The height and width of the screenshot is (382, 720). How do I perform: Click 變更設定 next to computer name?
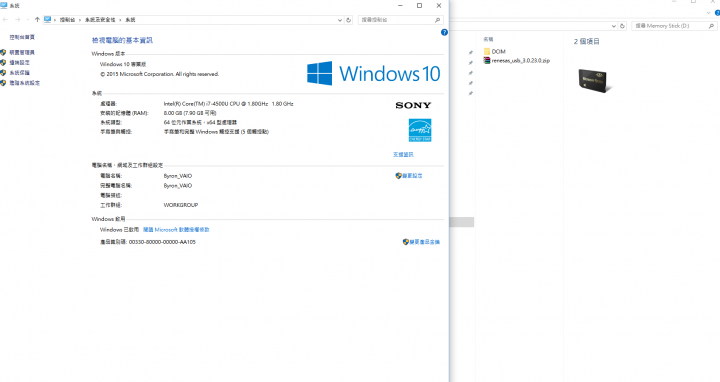[412, 175]
